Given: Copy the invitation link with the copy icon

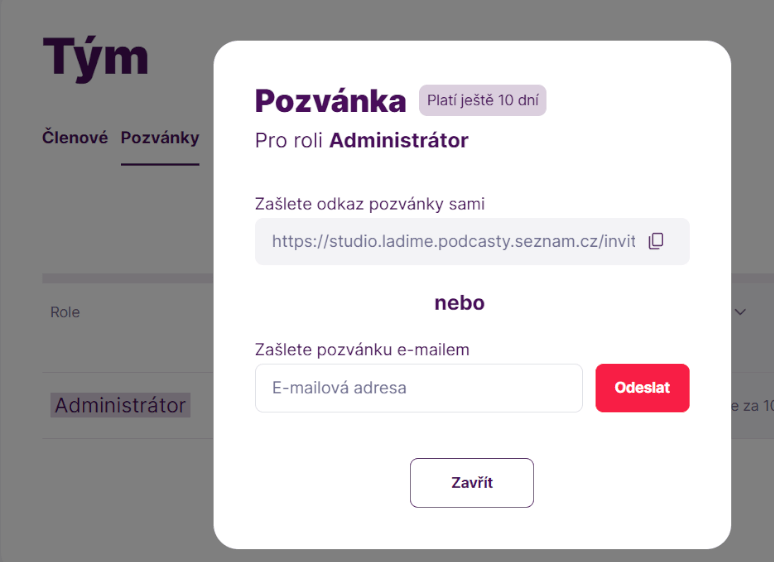Looking at the screenshot, I should [x=656, y=241].
